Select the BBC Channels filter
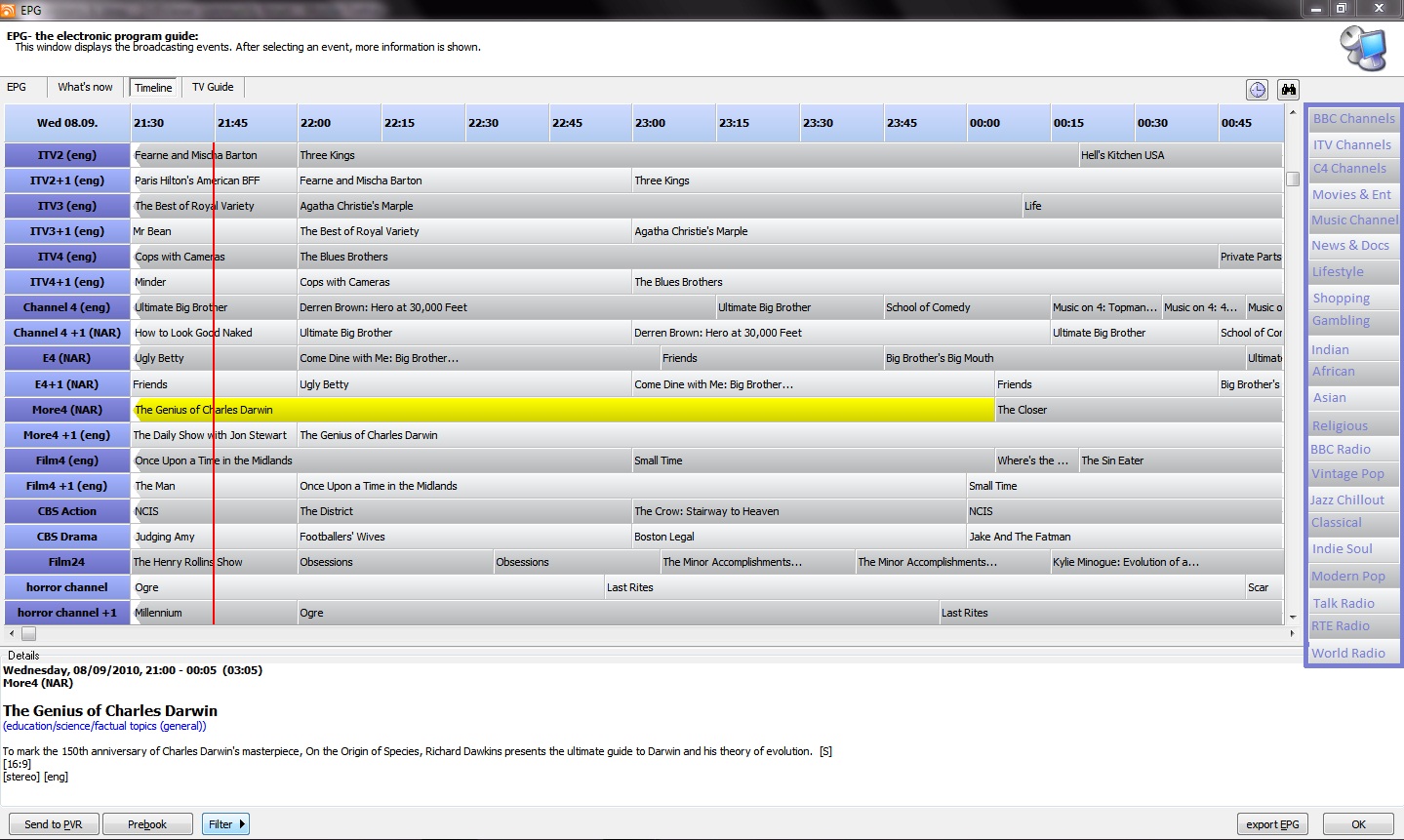The image size is (1404, 840). 1353,119
